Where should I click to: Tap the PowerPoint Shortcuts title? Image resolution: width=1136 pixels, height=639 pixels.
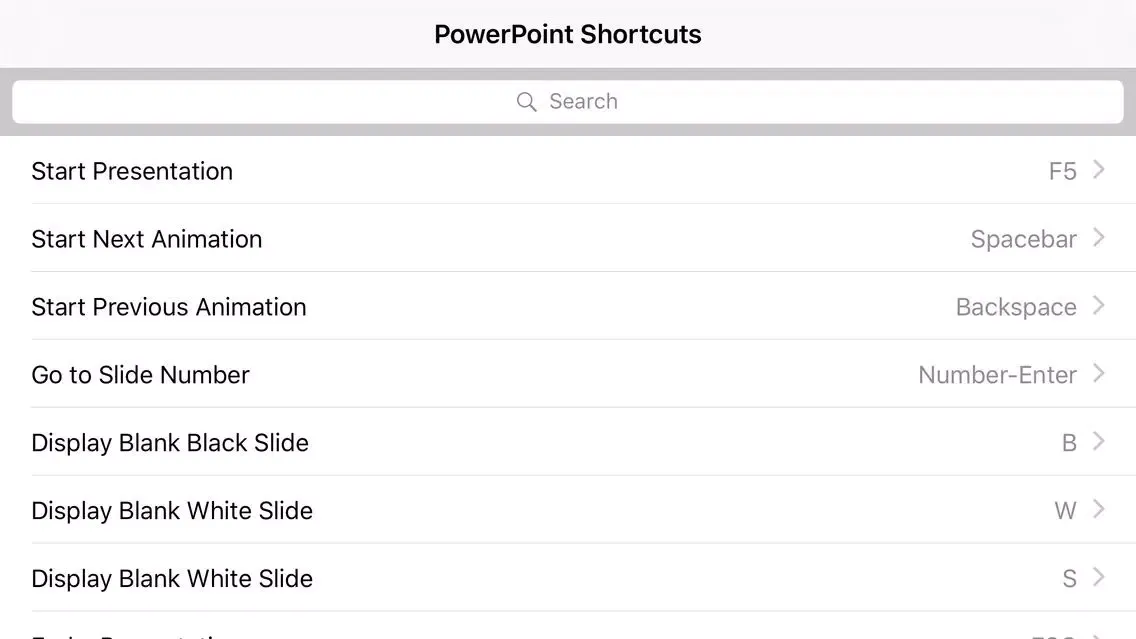567,33
